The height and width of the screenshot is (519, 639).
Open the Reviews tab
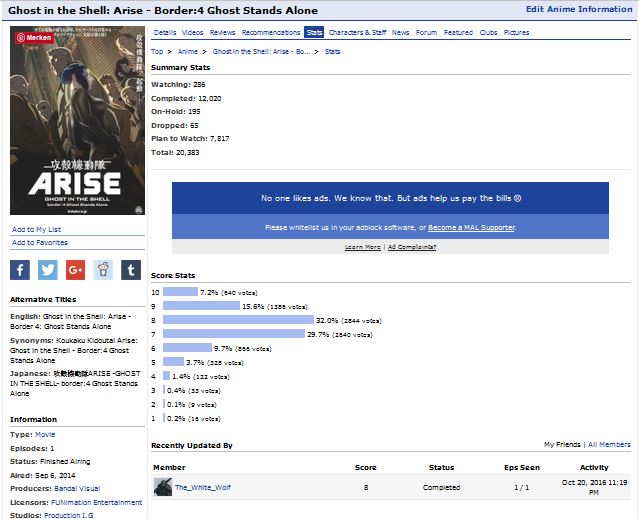pyautogui.click(x=223, y=32)
